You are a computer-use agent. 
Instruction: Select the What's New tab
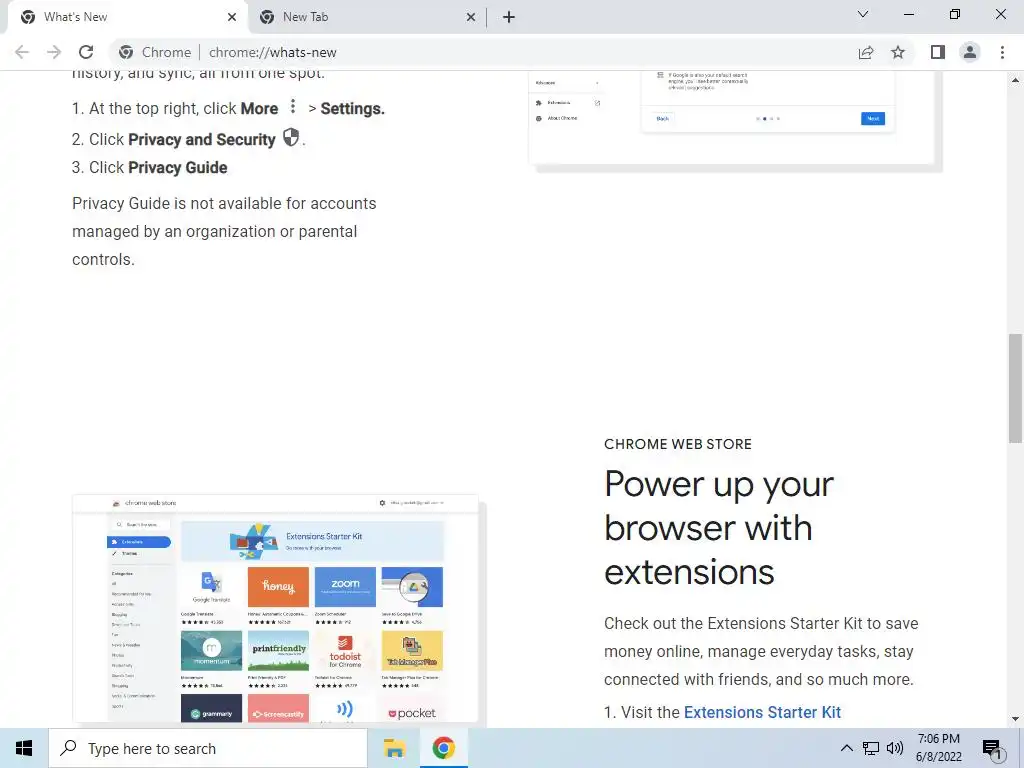click(127, 17)
